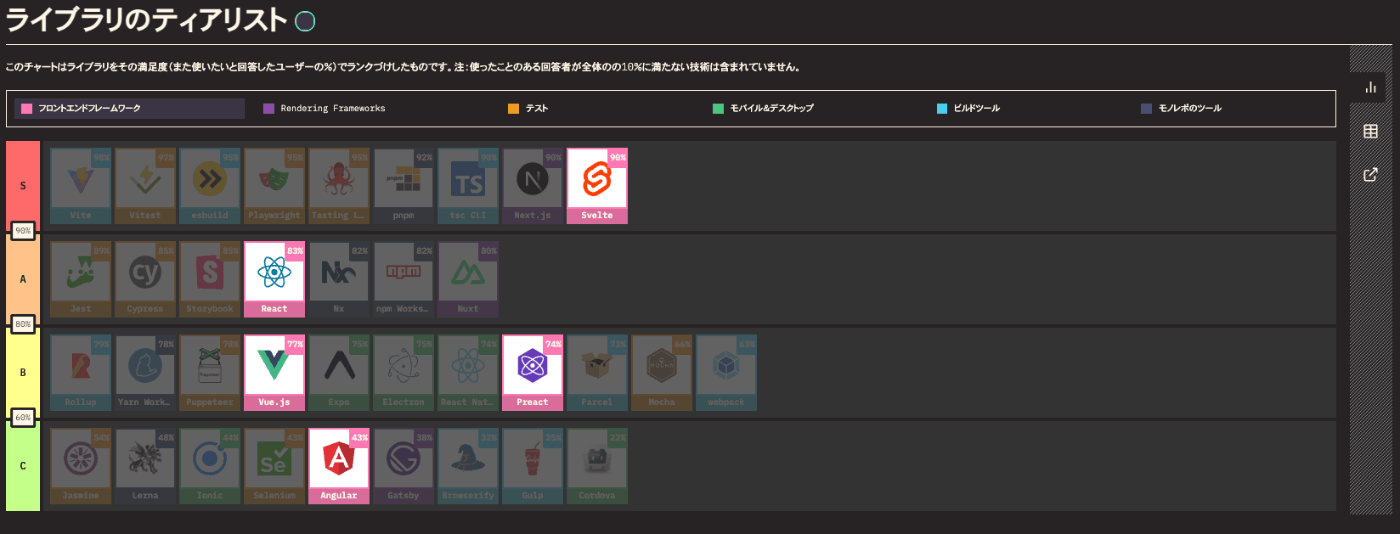Click the Cypress tile
1400x534 pixels.
(x=145, y=279)
